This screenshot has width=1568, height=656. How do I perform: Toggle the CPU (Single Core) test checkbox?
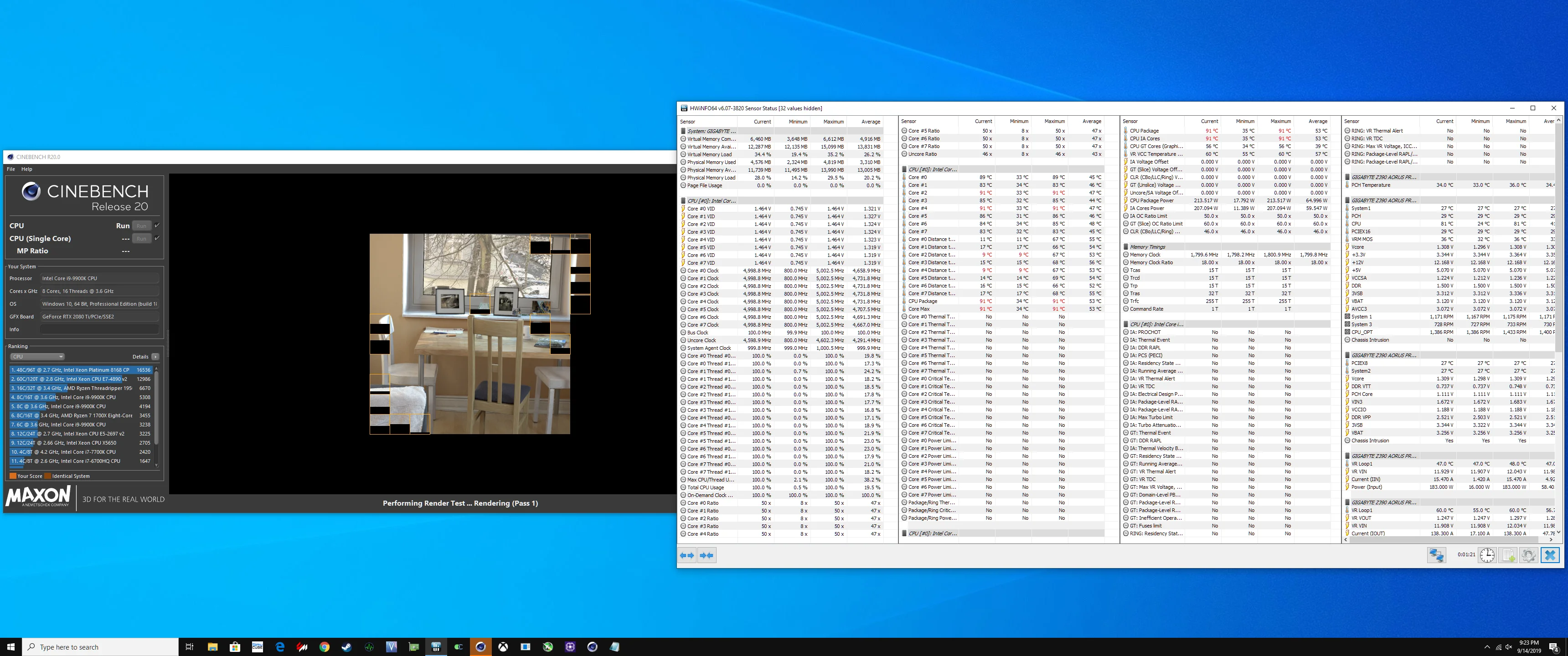tap(157, 239)
